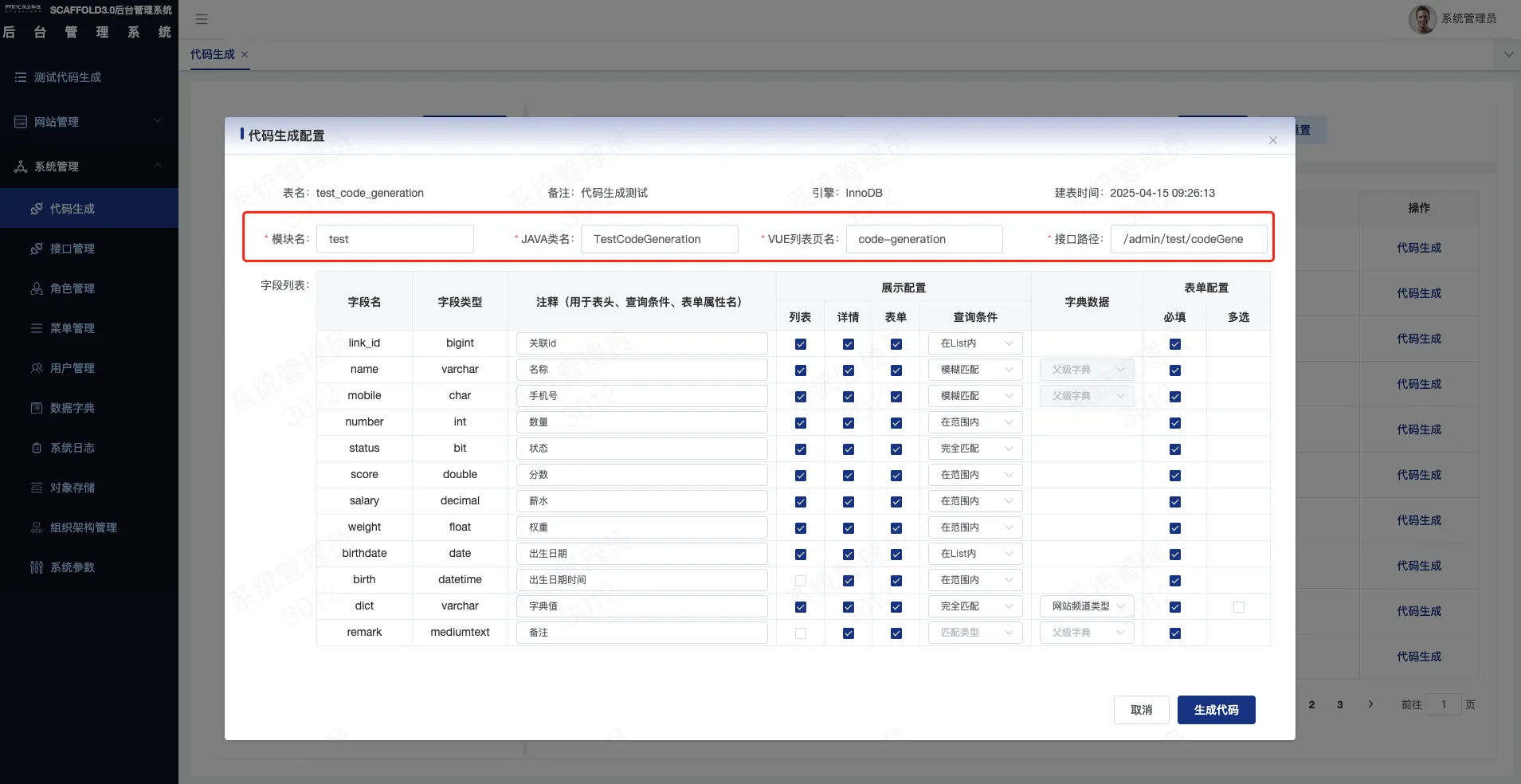Expand the 网站管理 sidebar menu
1521x784 pixels.
89,122
